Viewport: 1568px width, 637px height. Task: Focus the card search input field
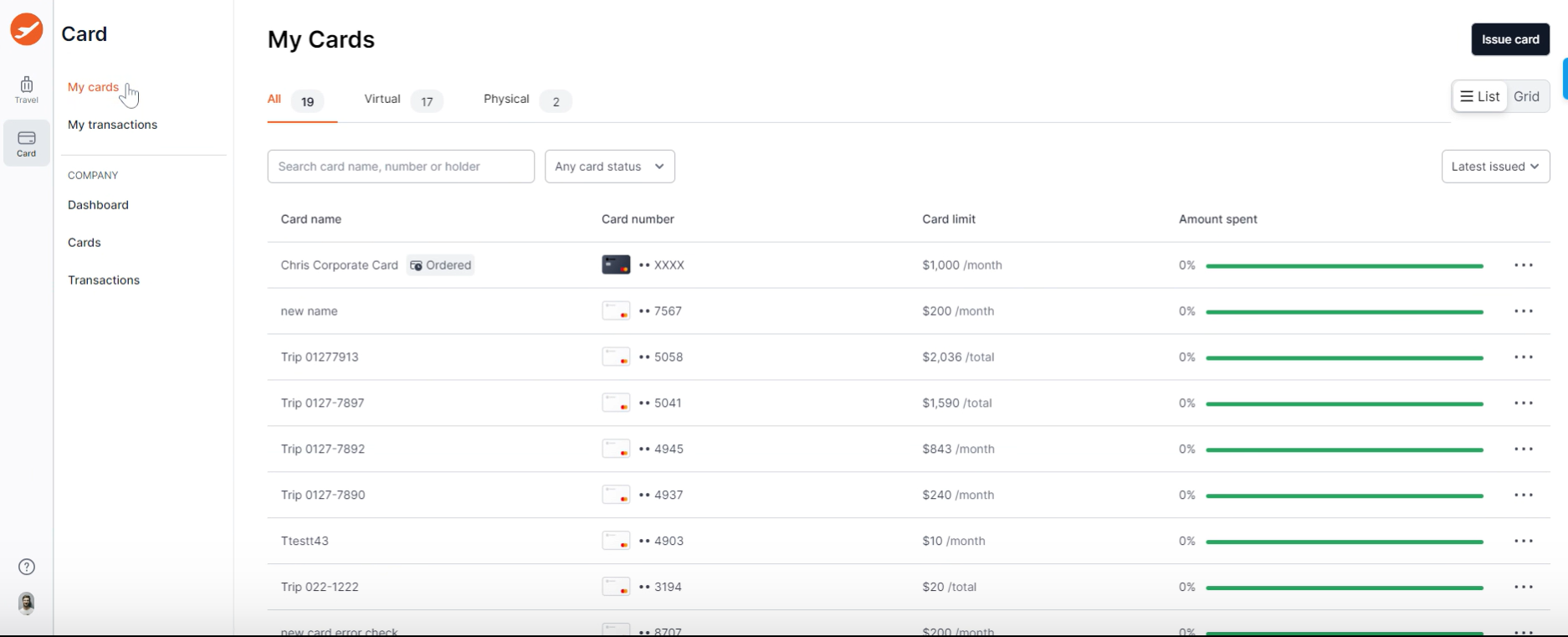click(400, 167)
